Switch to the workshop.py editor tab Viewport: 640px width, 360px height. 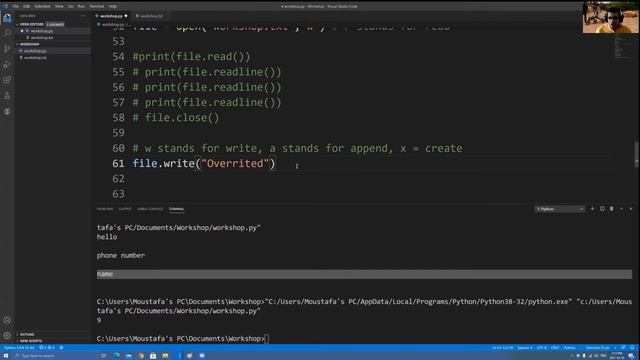111,16
